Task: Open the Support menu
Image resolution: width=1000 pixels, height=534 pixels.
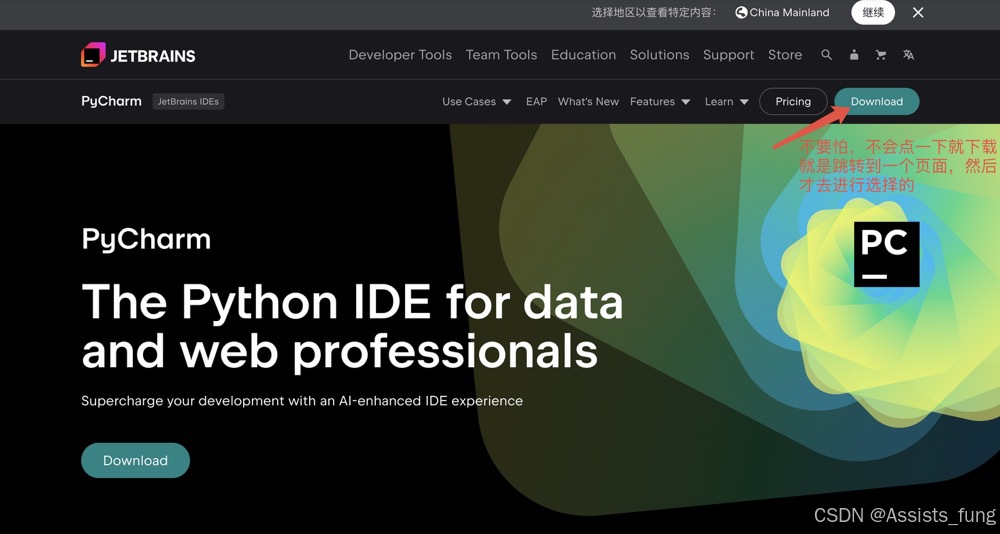Action: (728, 55)
